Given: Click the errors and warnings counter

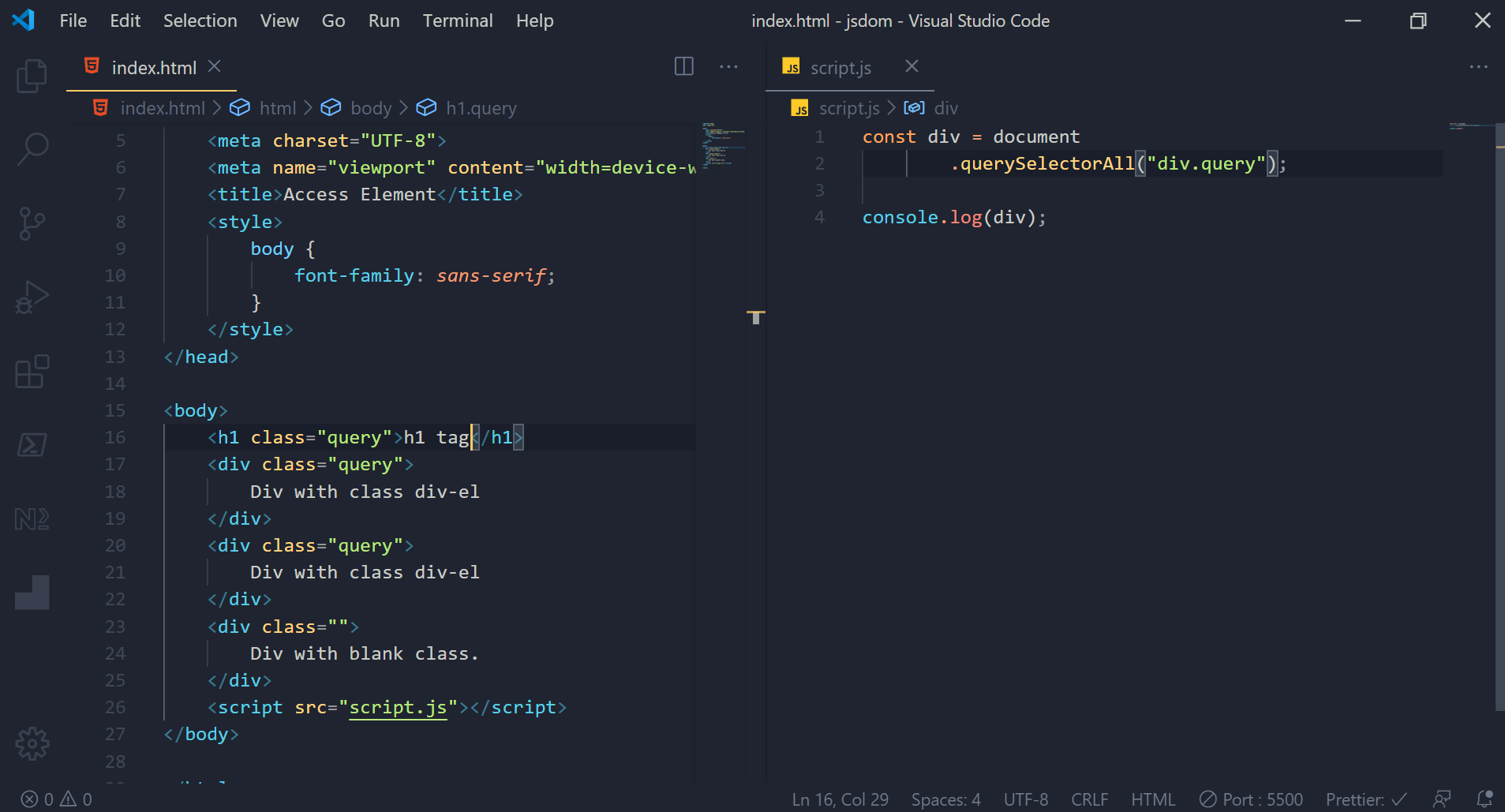Looking at the screenshot, I should pyautogui.click(x=55, y=799).
